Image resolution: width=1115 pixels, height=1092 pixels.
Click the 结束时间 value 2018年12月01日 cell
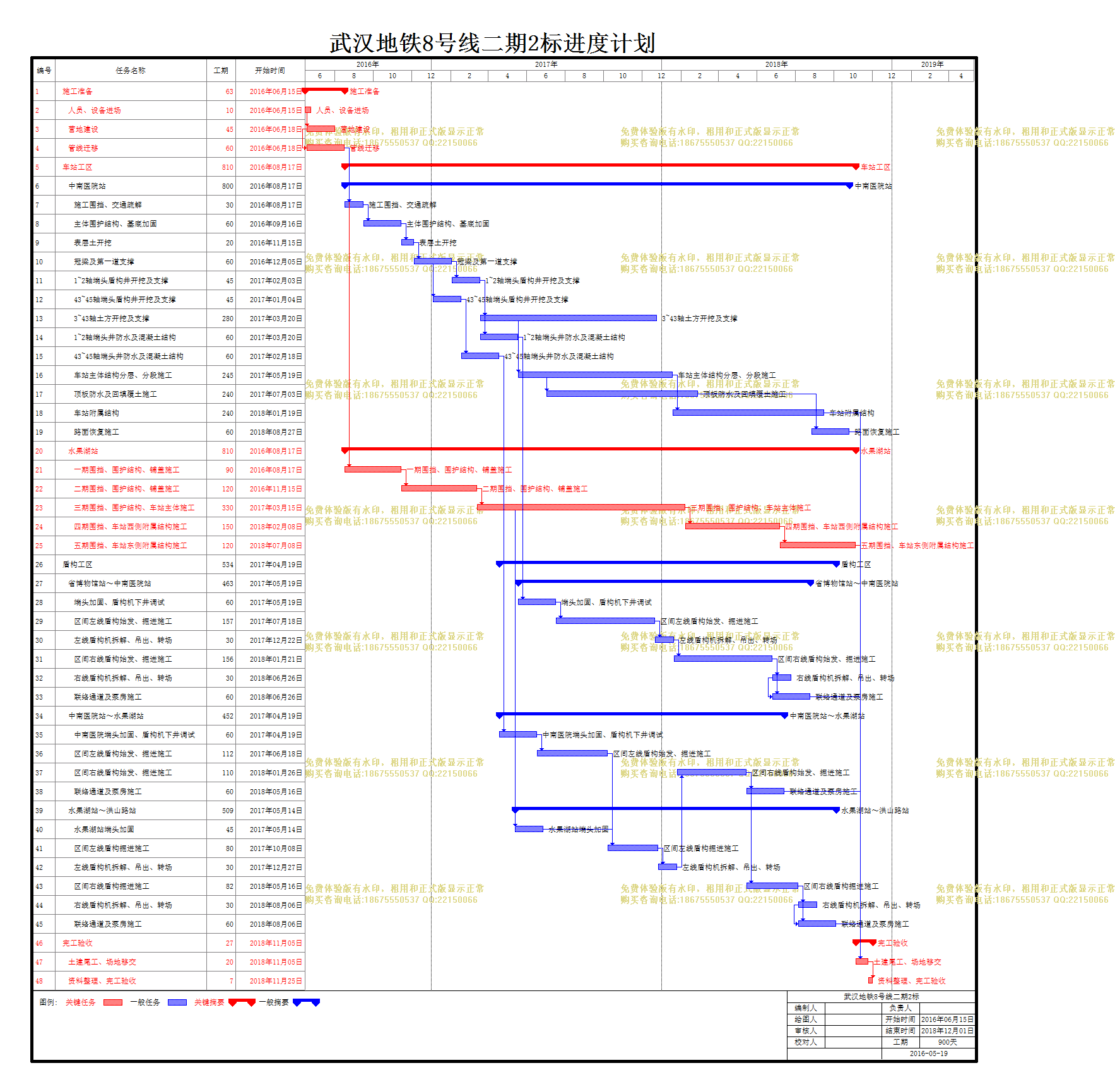947,1031
